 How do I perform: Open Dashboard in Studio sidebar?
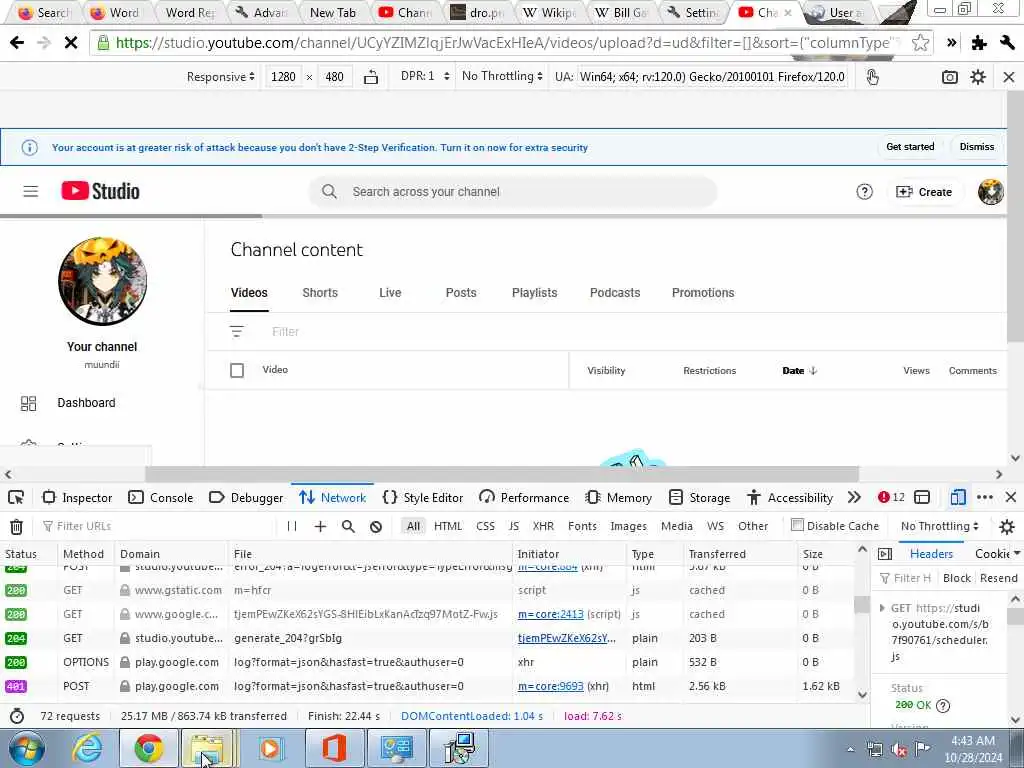tap(86, 403)
